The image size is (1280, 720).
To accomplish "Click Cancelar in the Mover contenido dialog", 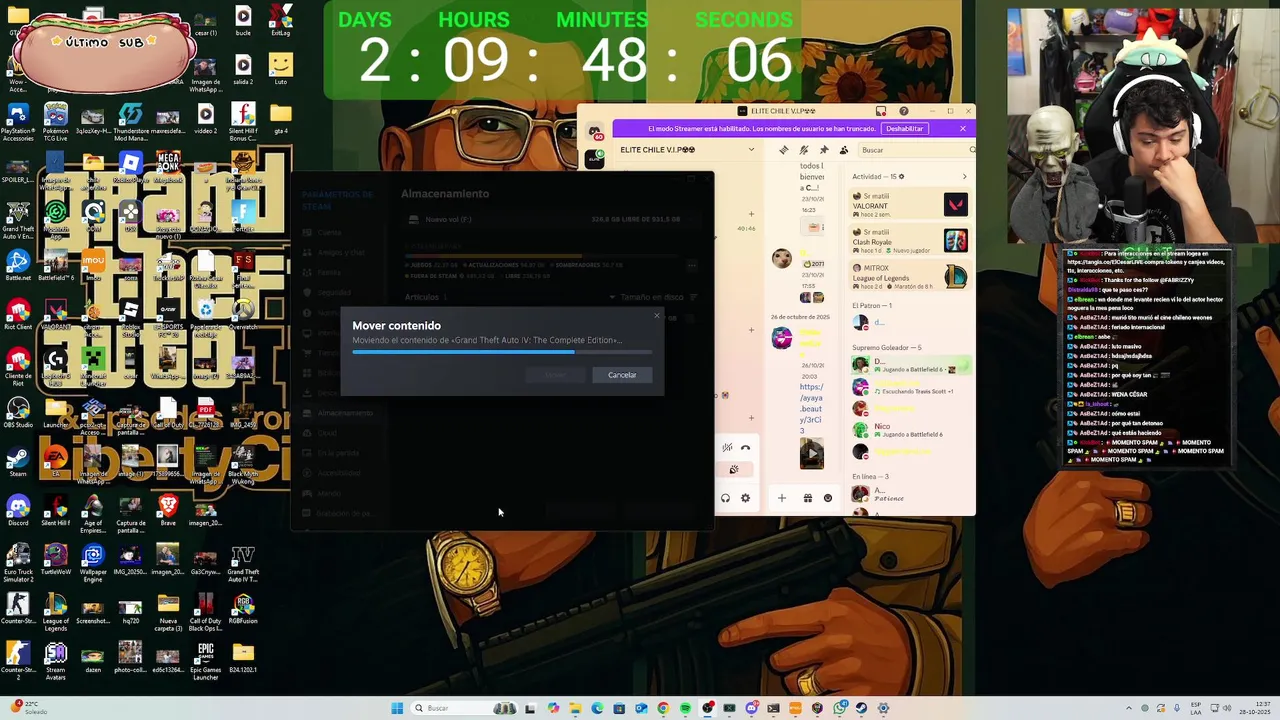I will pyautogui.click(x=622, y=375).
